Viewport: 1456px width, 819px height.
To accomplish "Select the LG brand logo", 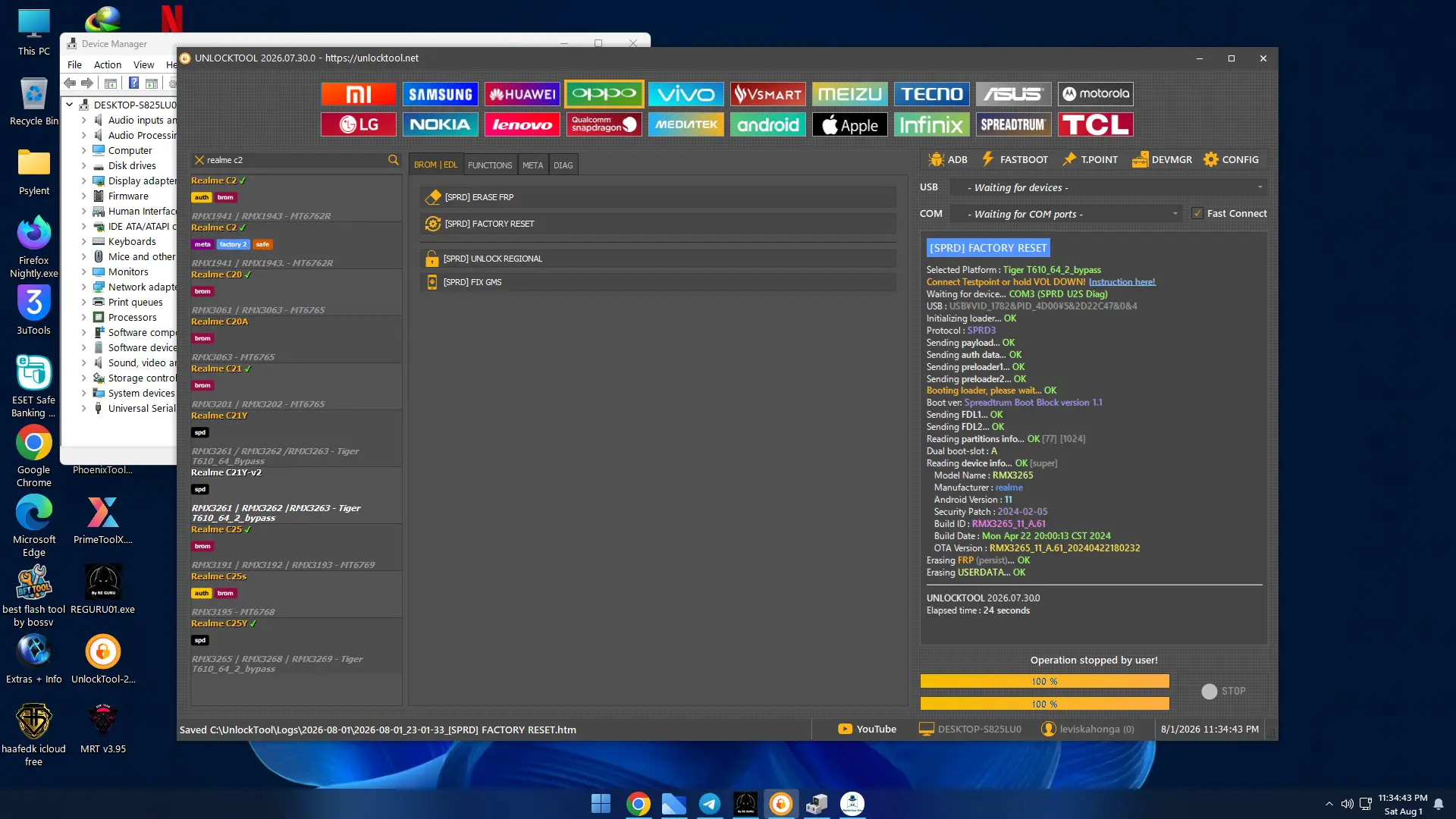I will pos(359,124).
